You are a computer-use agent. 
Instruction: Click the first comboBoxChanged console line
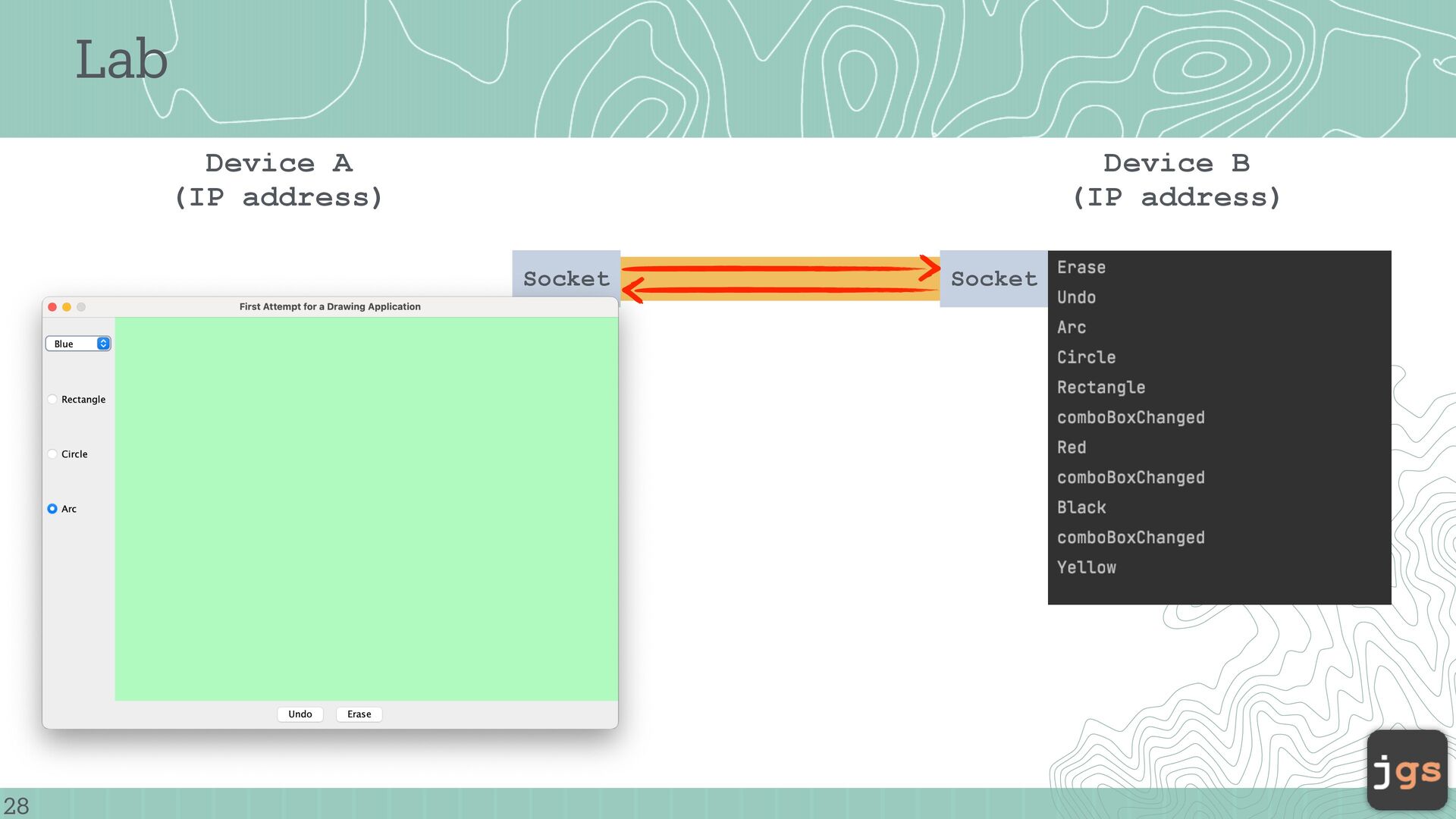[1130, 417]
